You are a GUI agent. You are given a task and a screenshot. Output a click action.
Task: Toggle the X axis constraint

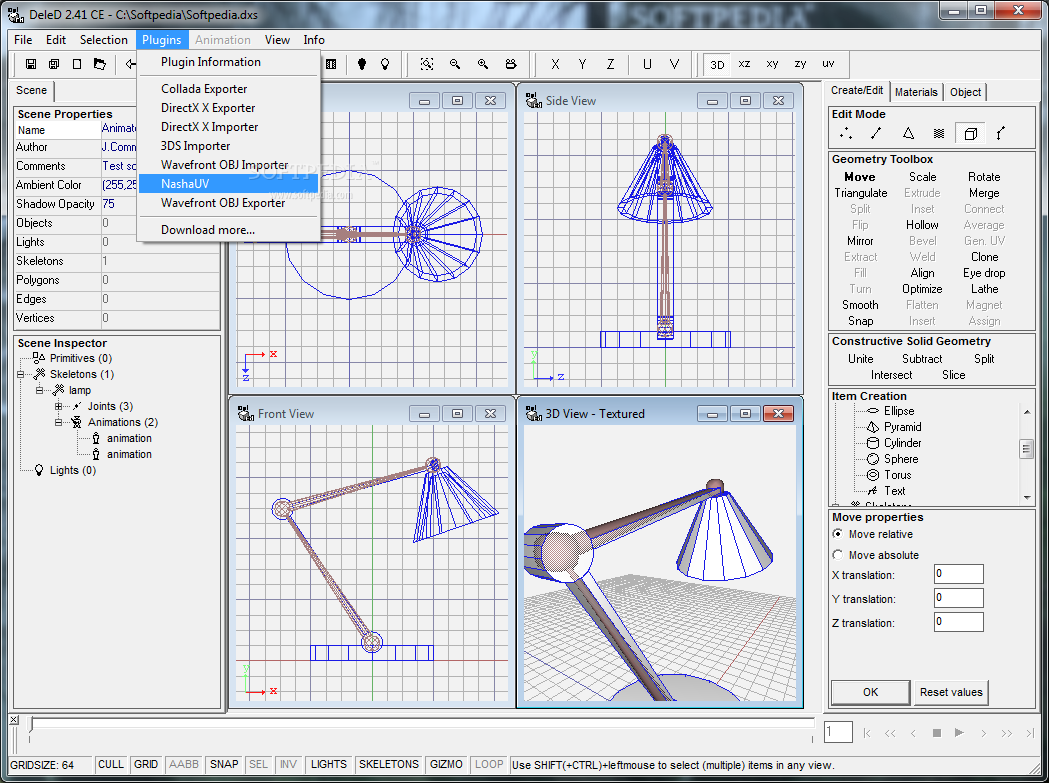pos(555,64)
